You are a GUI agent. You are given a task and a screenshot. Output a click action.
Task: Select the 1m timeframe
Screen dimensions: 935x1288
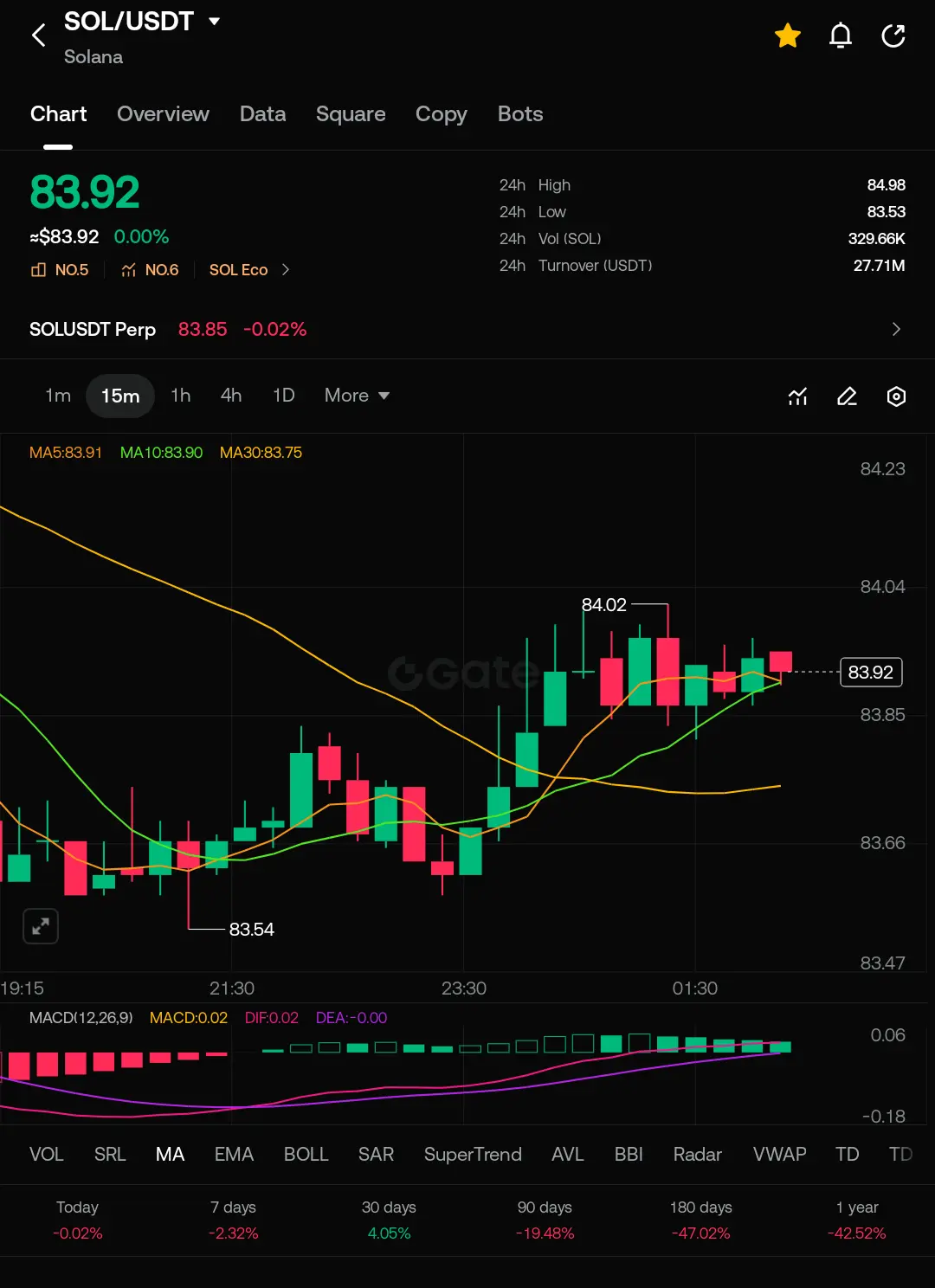pos(58,396)
